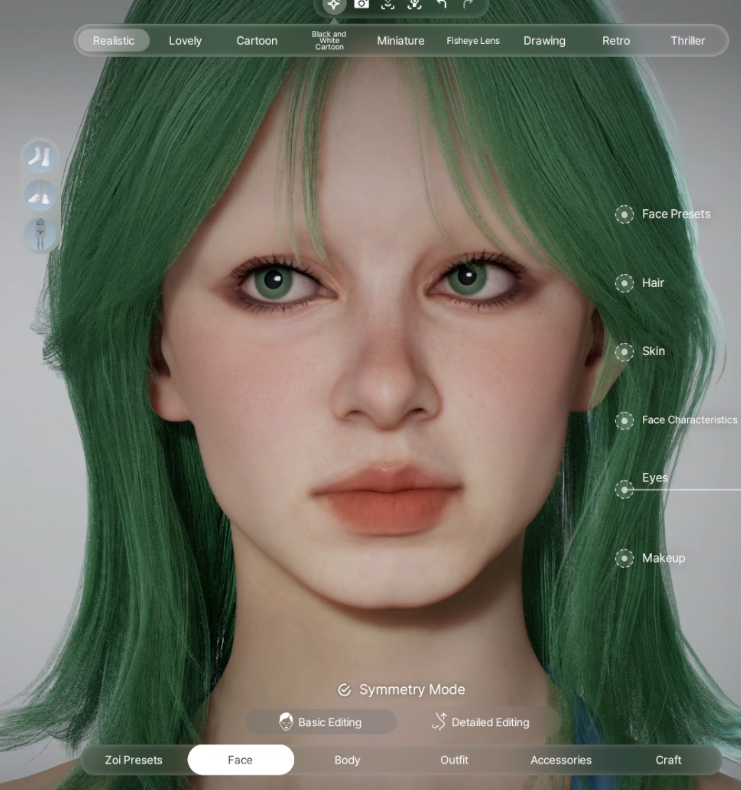
Task: Switch to the Outfit tab
Action: point(454,760)
